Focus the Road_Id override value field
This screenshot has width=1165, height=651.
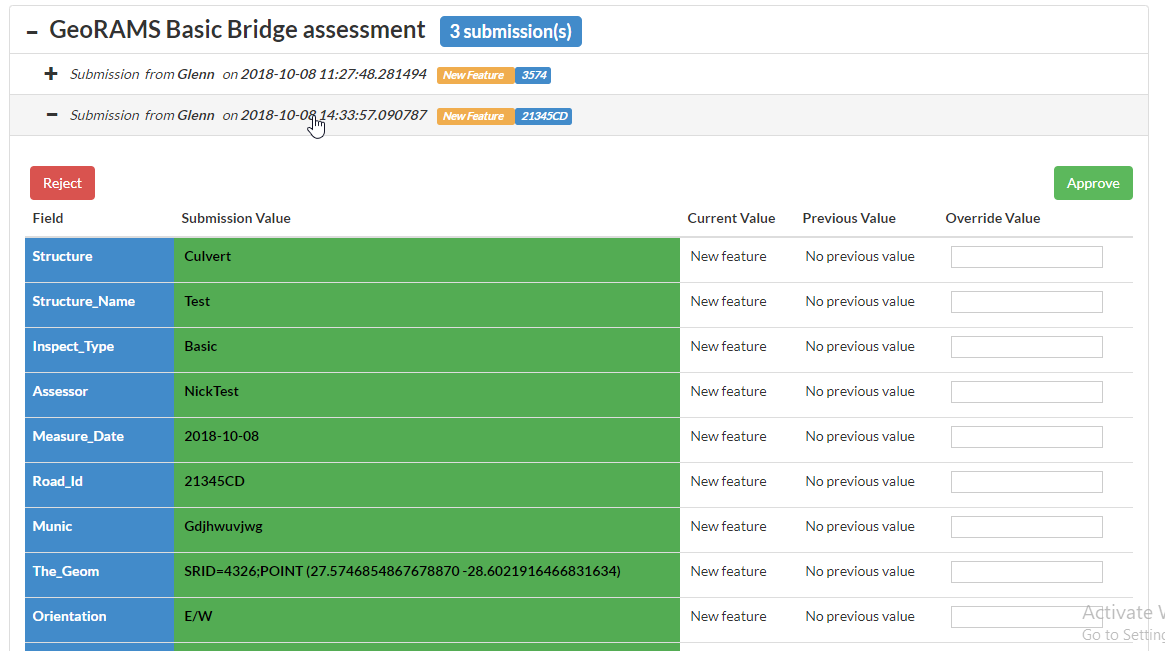tap(1026, 482)
